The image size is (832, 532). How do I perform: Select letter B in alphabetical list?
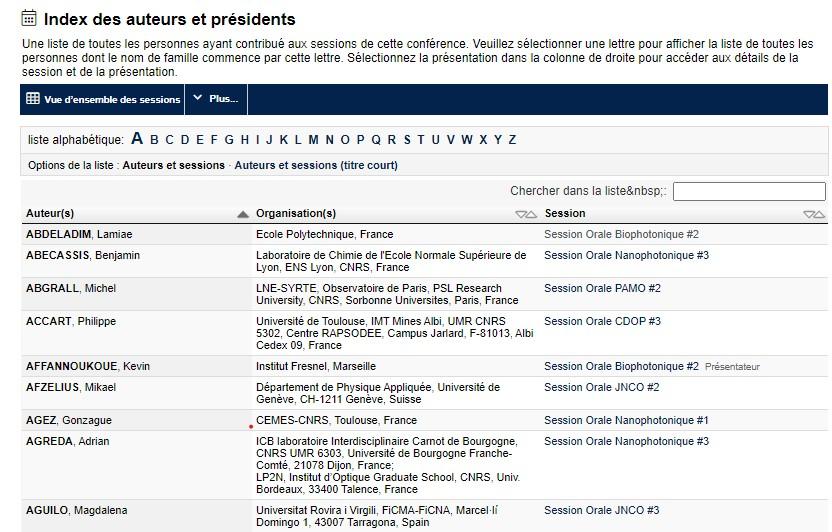tap(154, 140)
